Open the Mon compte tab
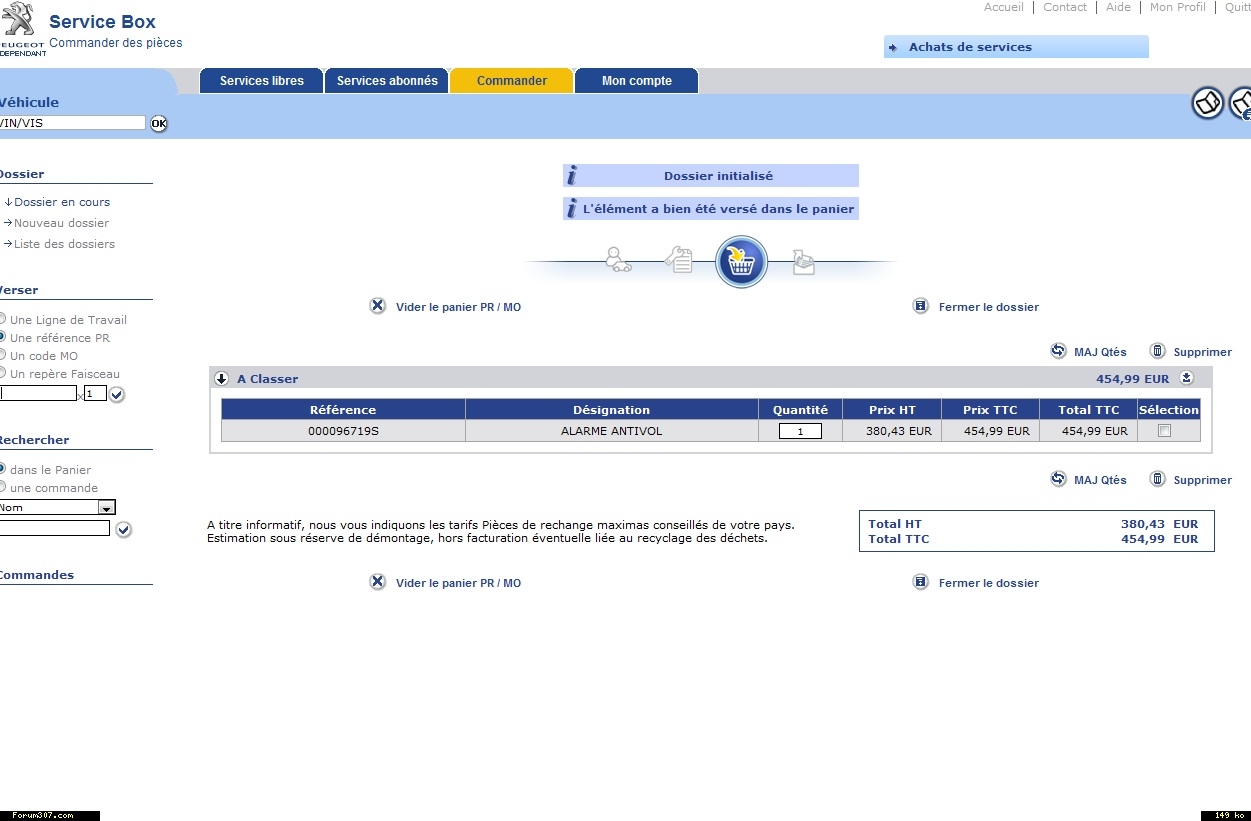Screen dimensions: 1251x821 (x=636, y=81)
